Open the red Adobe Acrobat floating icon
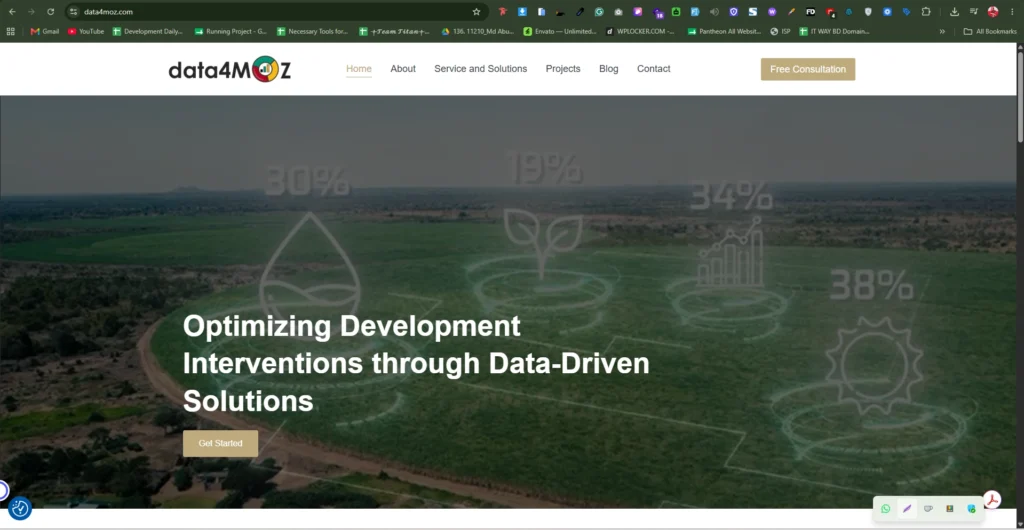This screenshot has width=1024, height=530. tap(992, 500)
